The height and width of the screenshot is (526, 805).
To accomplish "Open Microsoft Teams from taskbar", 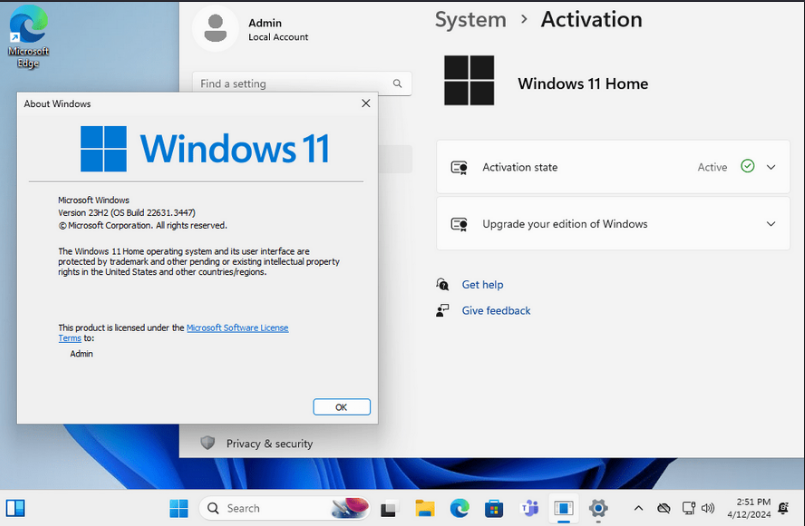I will (x=529, y=509).
